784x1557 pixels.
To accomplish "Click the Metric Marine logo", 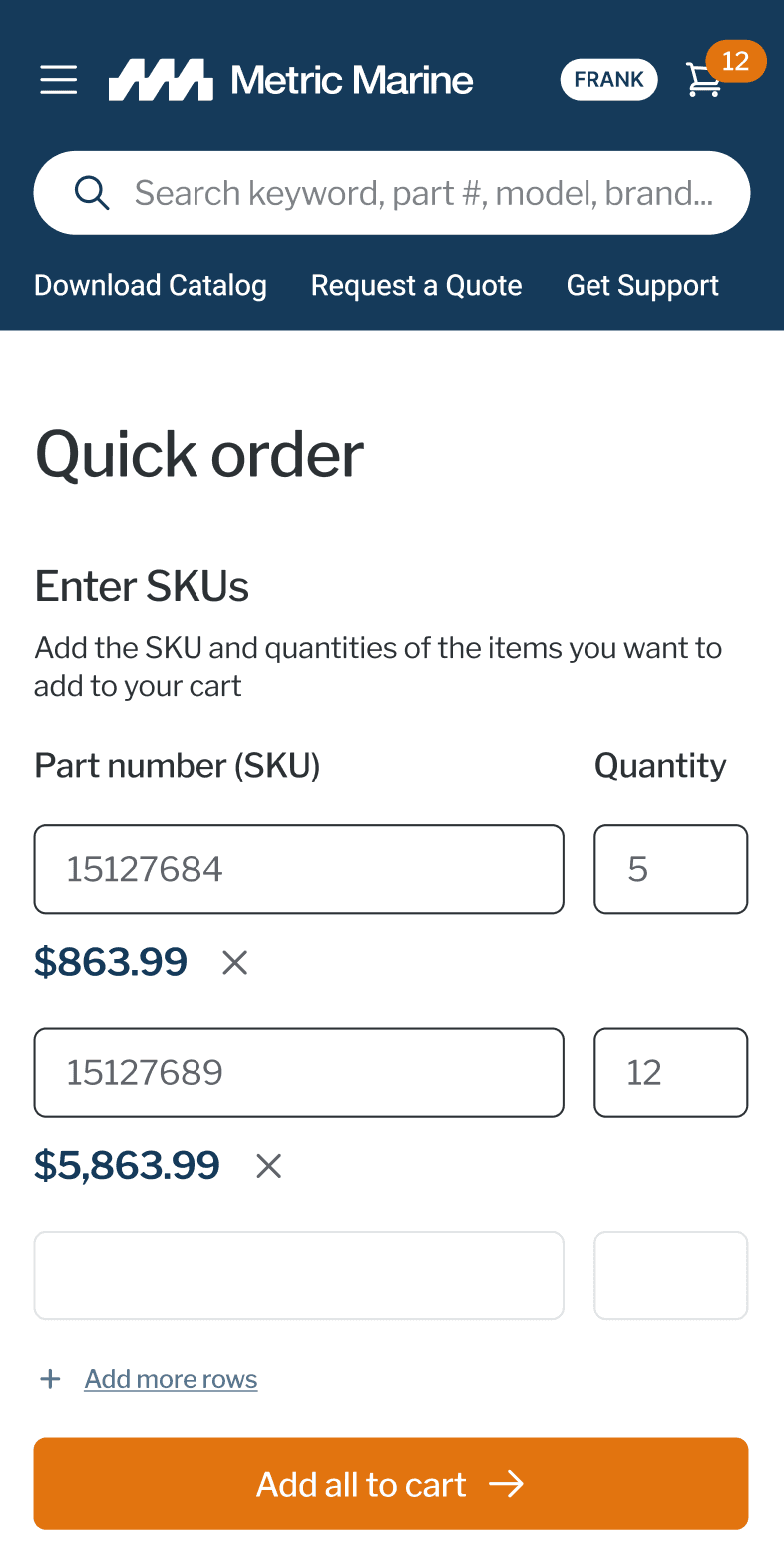I will [x=289, y=79].
